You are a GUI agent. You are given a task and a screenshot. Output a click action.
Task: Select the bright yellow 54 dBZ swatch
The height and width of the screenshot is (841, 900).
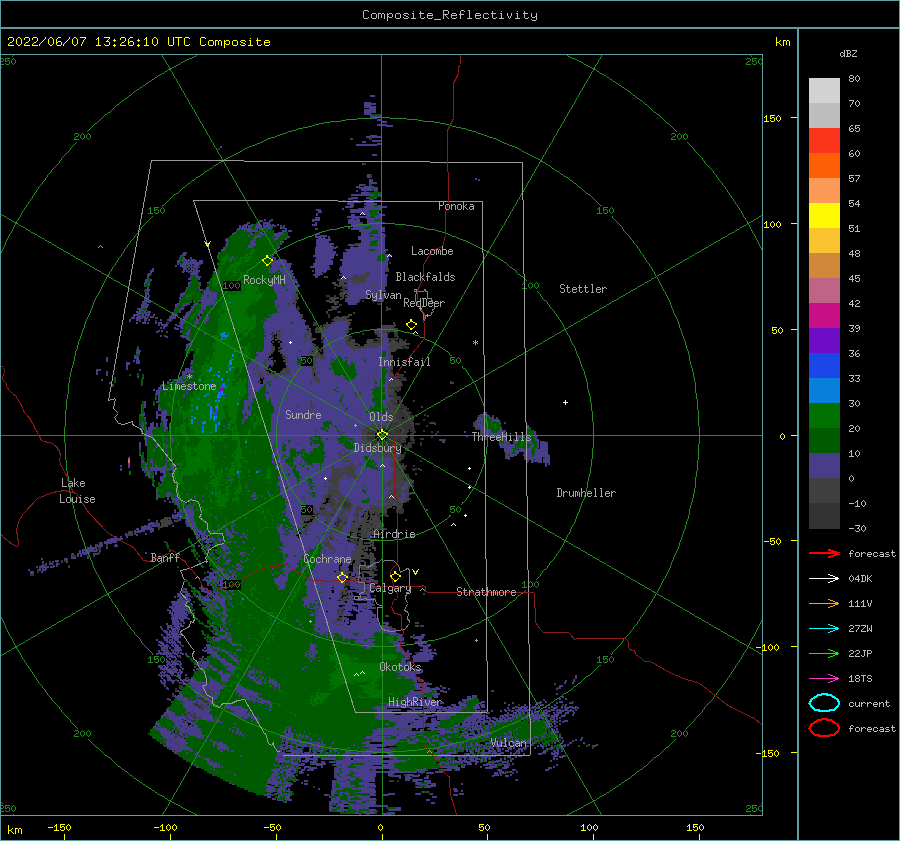coord(824,215)
